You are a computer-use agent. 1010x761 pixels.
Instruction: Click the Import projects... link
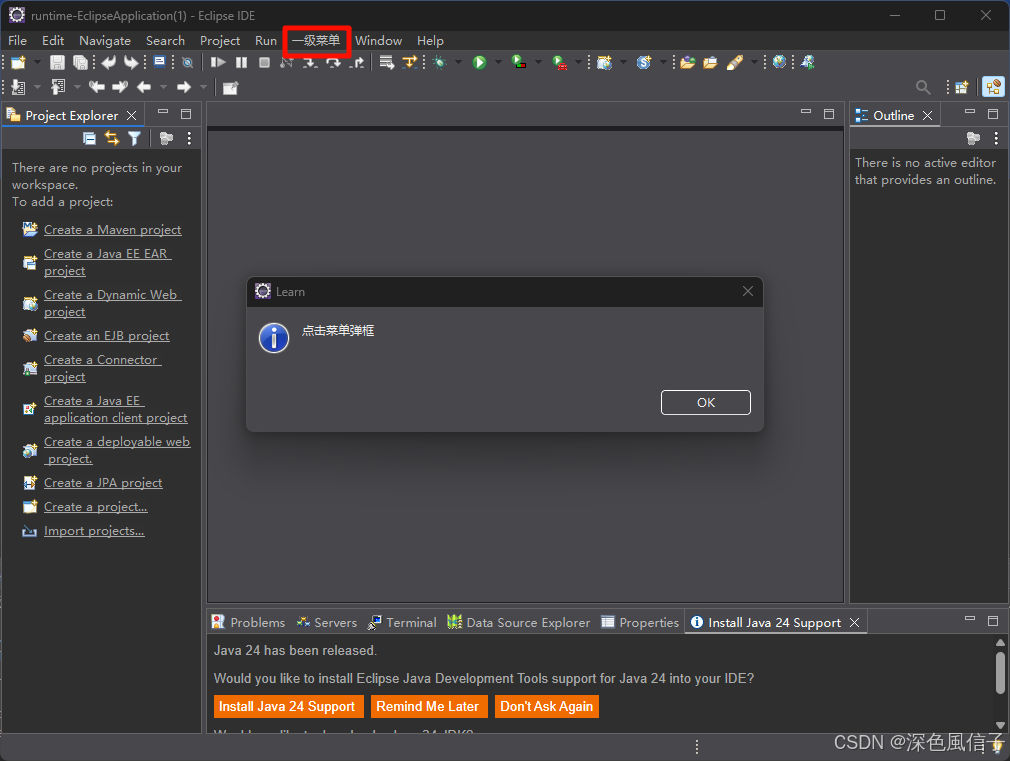point(94,531)
